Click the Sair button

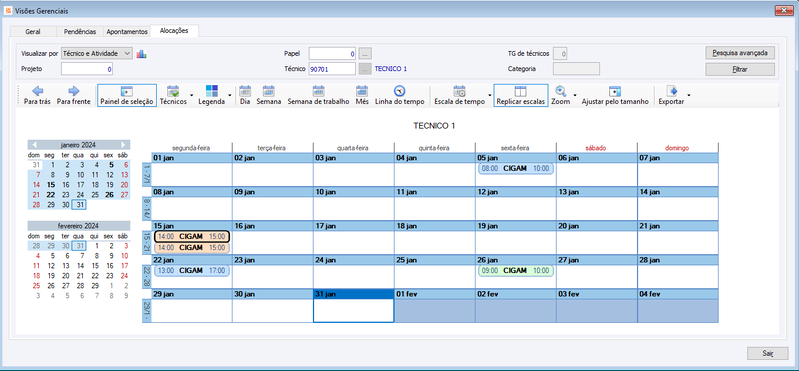[x=767, y=353]
